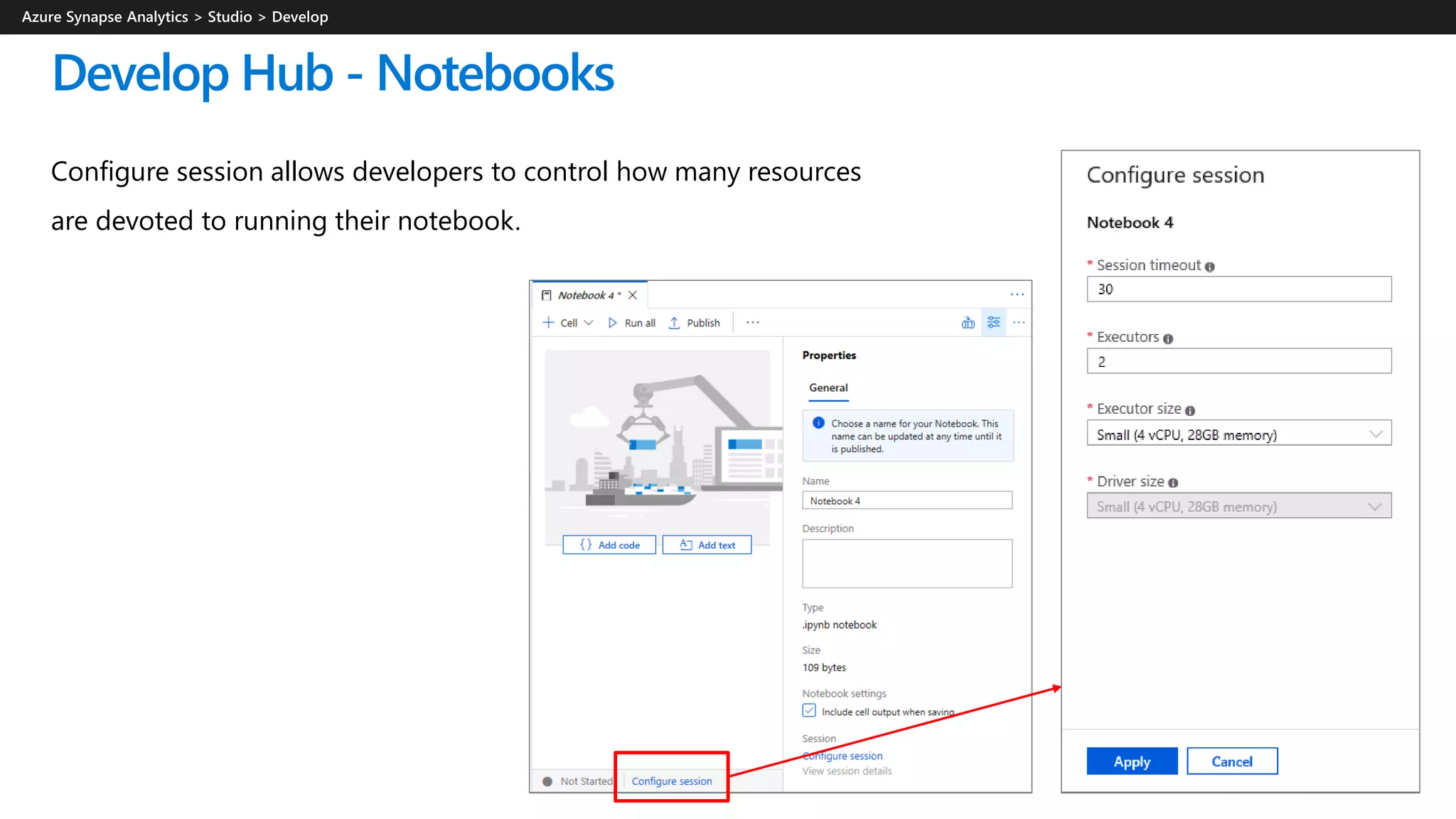Click the Publish label
This screenshot has width=1456, height=819.
(x=703, y=323)
